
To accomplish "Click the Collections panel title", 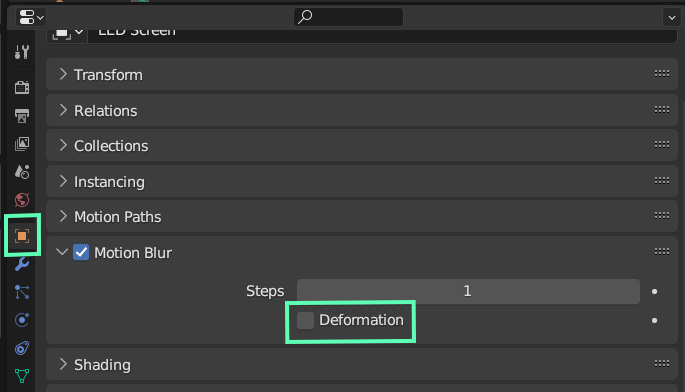I will (111, 146).
